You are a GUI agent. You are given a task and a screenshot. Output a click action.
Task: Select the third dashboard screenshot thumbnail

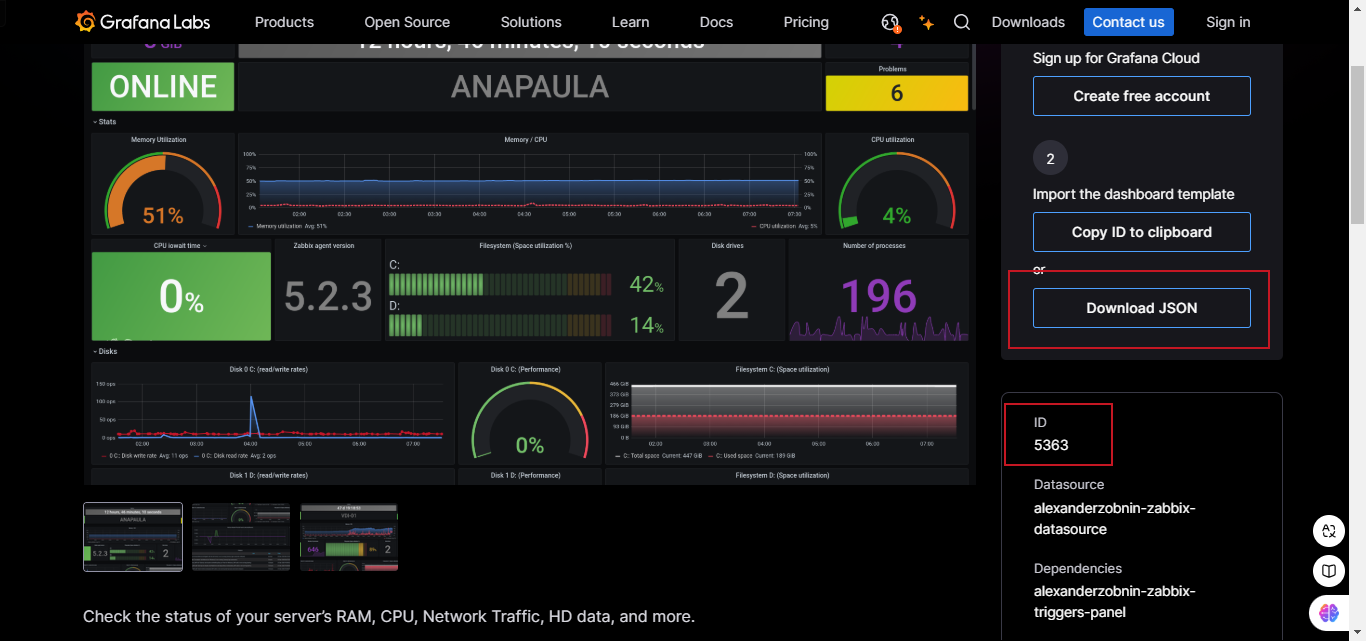tap(349, 537)
